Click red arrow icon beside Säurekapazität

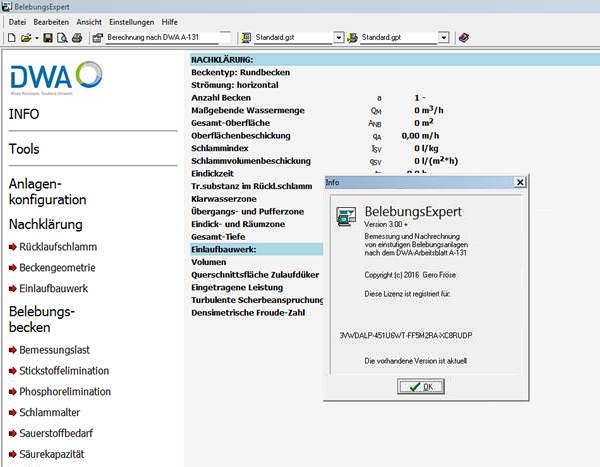13,455
